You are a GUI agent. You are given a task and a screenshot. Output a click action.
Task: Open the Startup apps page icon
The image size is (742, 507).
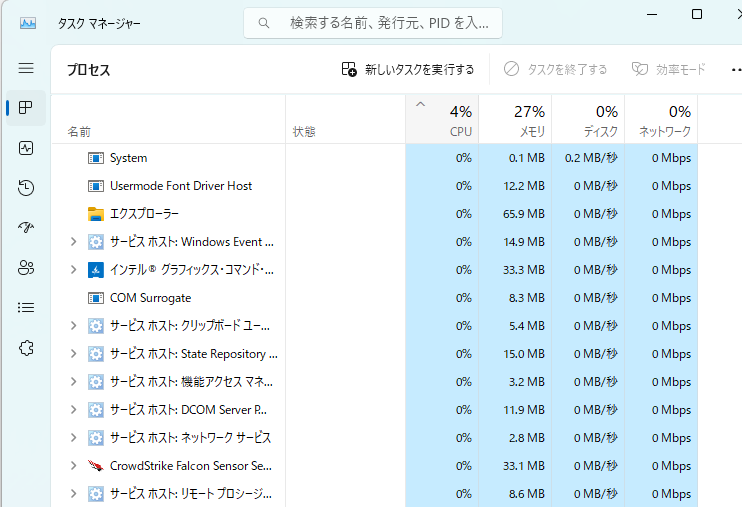pos(26,228)
